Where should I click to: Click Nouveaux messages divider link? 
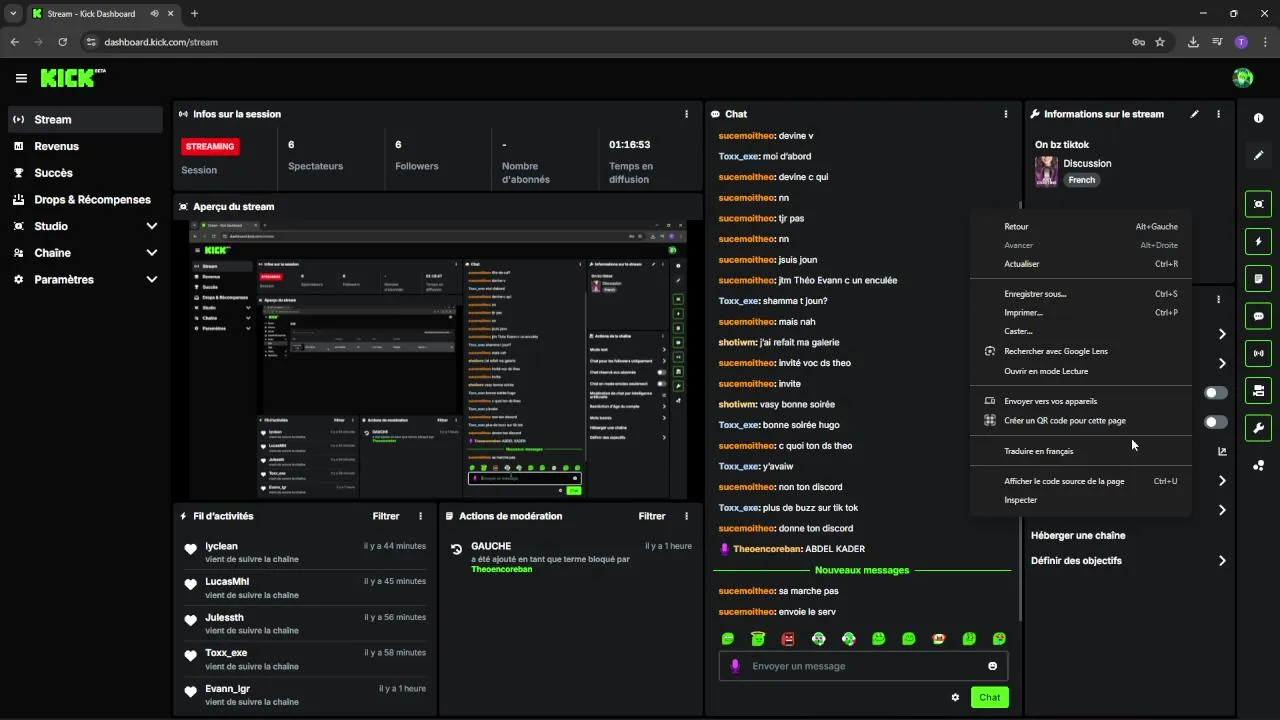pyautogui.click(x=862, y=570)
